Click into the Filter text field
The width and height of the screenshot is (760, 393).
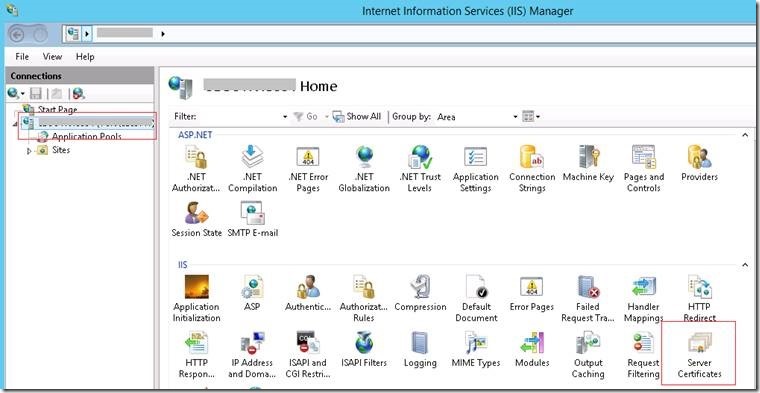(240, 117)
